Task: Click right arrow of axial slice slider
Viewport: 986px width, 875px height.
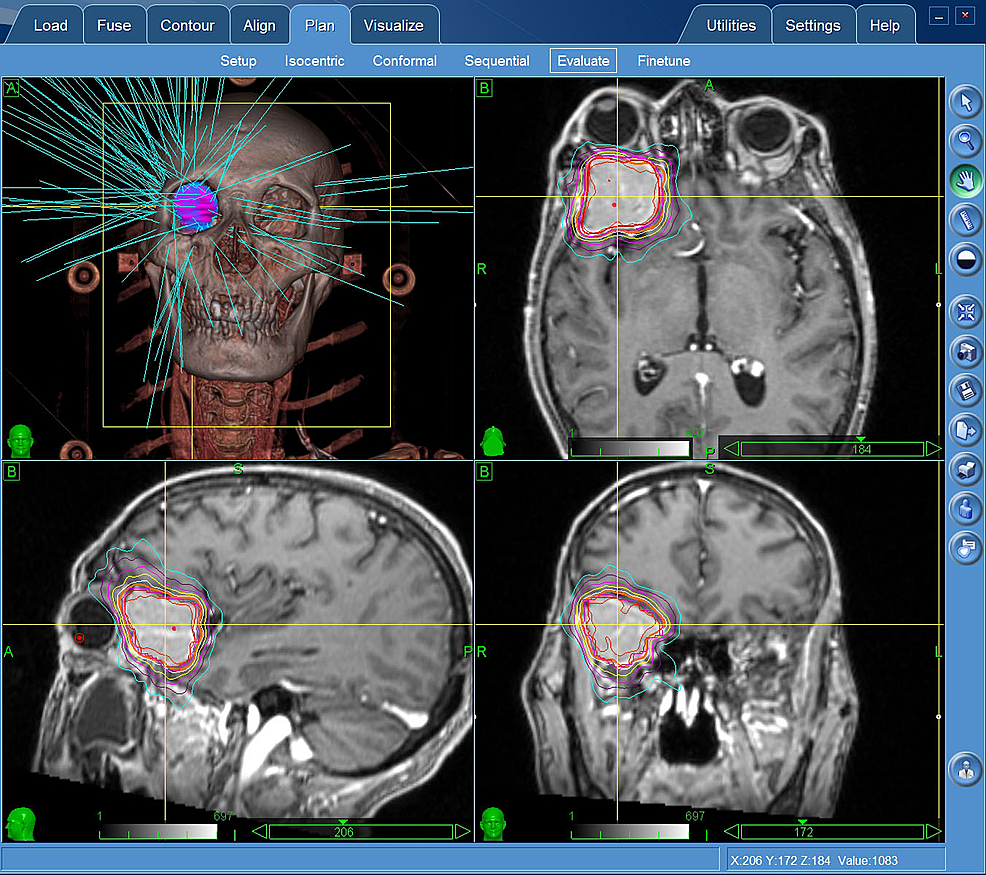Action: tap(933, 448)
